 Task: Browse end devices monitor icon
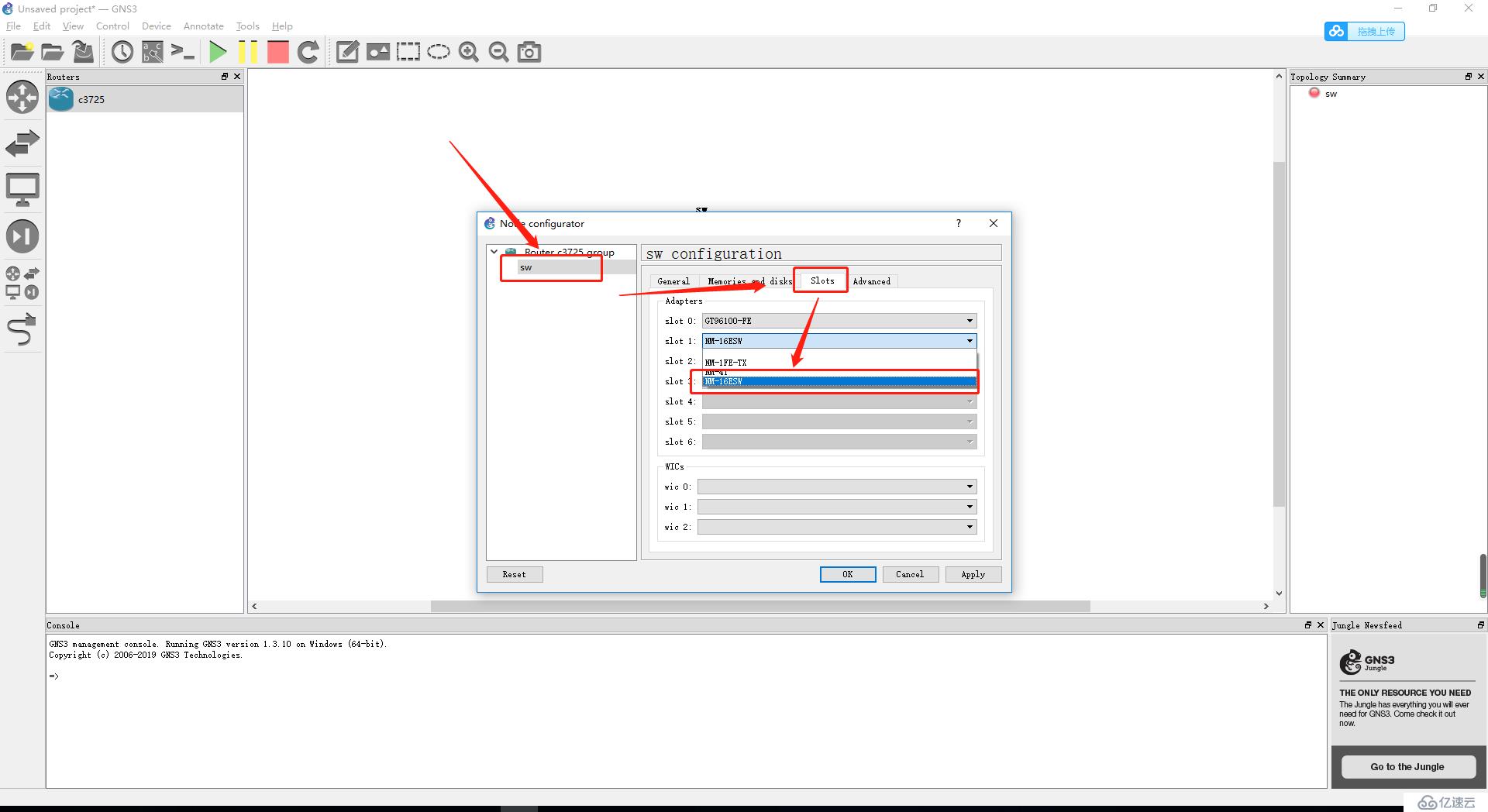pos(22,190)
